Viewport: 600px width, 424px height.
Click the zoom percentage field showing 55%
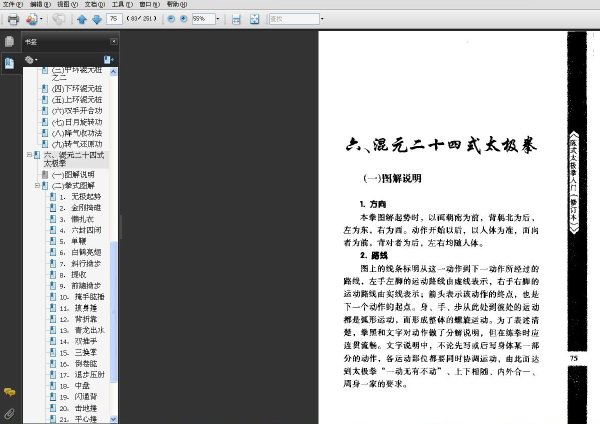tap(203, 18)
